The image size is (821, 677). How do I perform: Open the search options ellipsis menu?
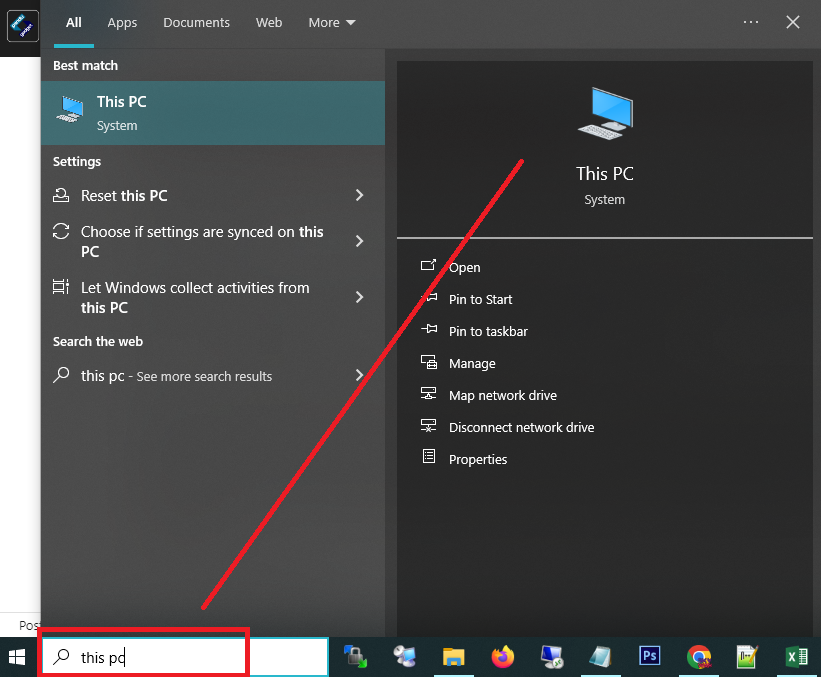(x=751, y=22)
